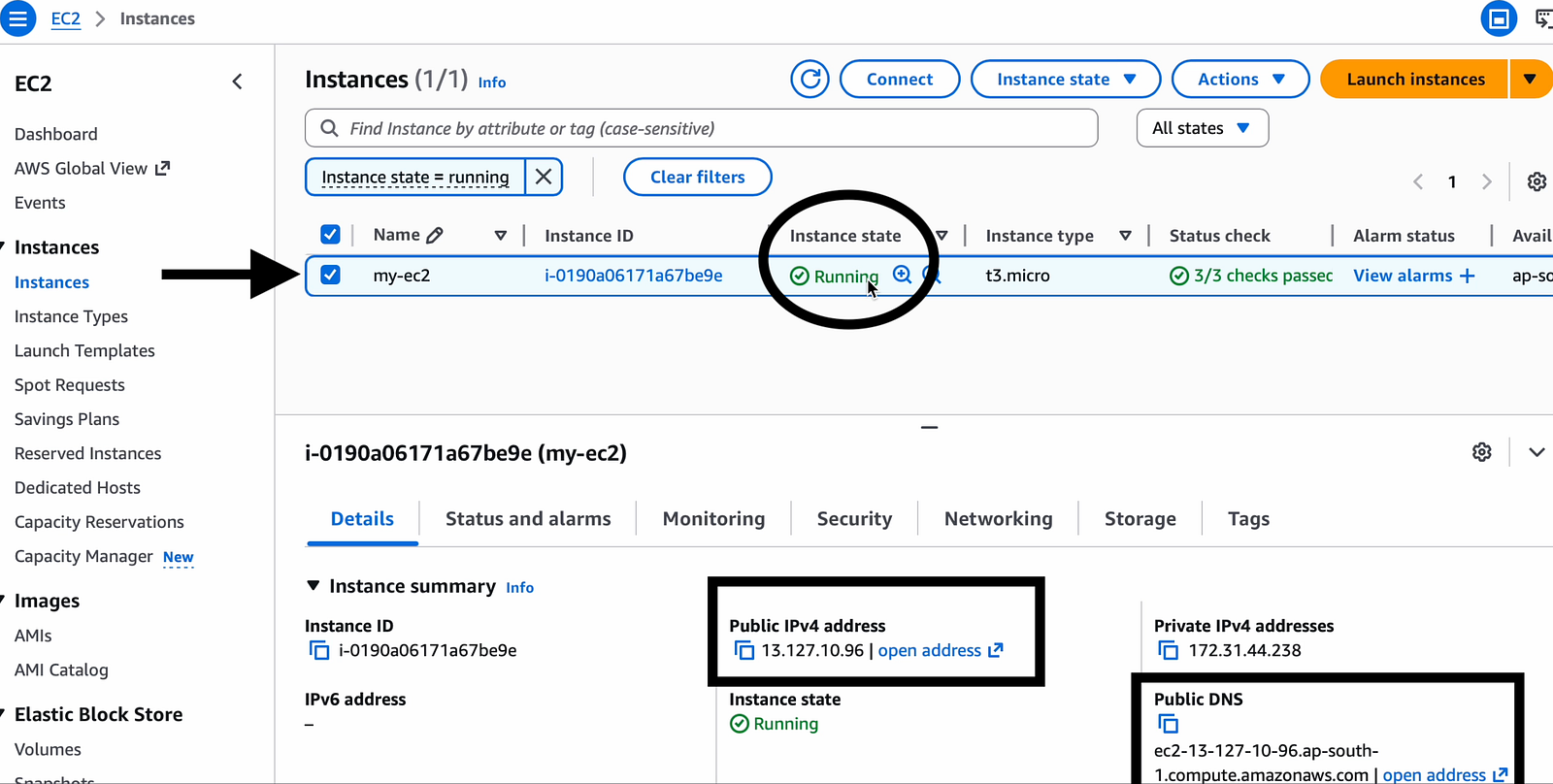The image size is (1553, 784).
Task: Open Spot Requests in the sidebar
Action: tap(70, 385)
